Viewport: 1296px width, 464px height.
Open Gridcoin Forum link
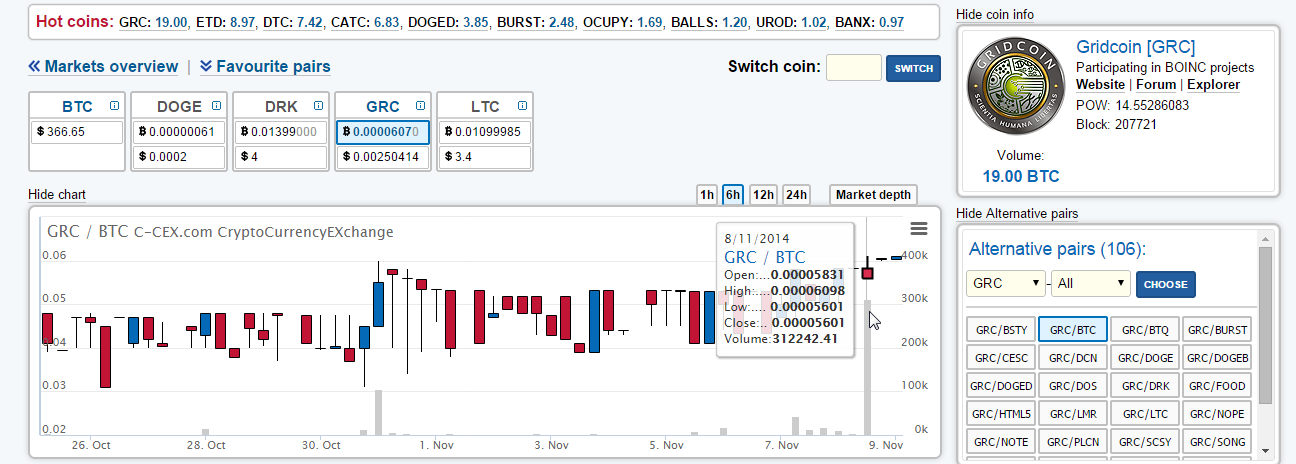(1155, 85)
